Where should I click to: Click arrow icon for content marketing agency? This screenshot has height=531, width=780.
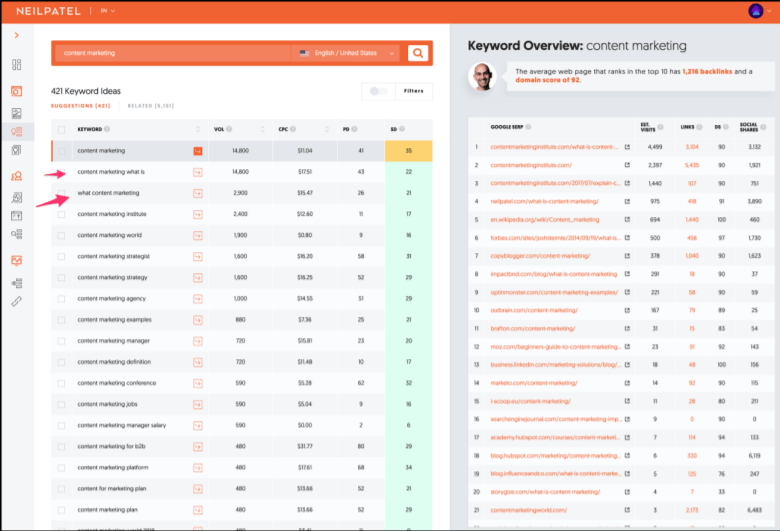point(197,299)
